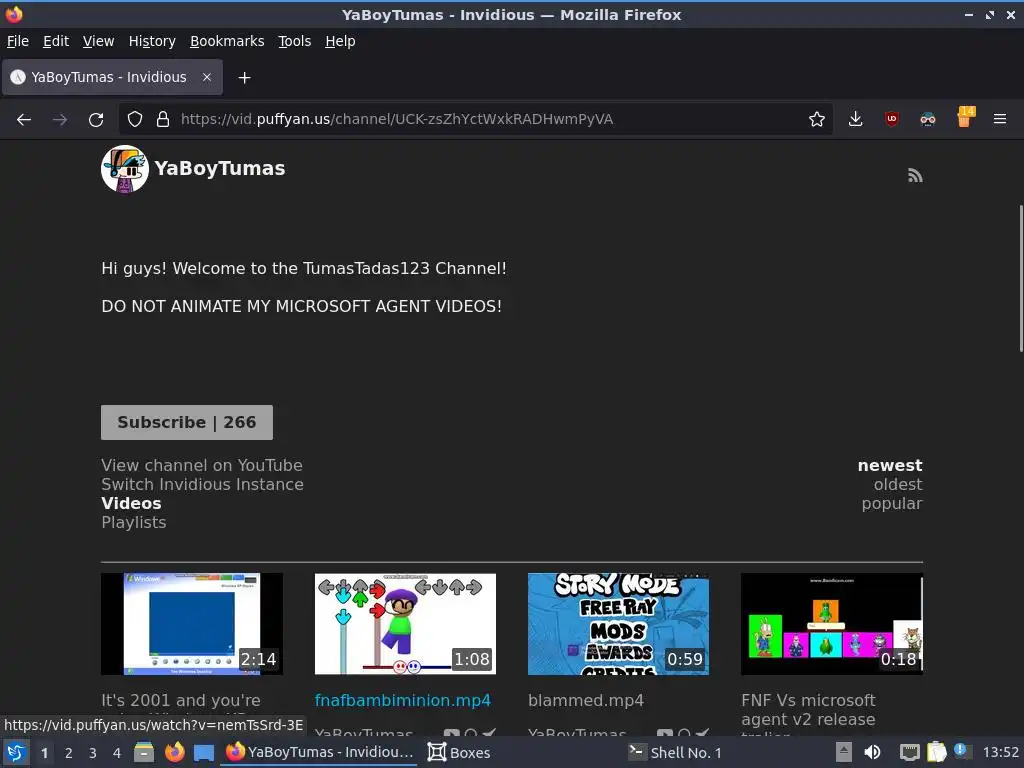Open the network tray icon
The image size is (1024, 768).
910,753
